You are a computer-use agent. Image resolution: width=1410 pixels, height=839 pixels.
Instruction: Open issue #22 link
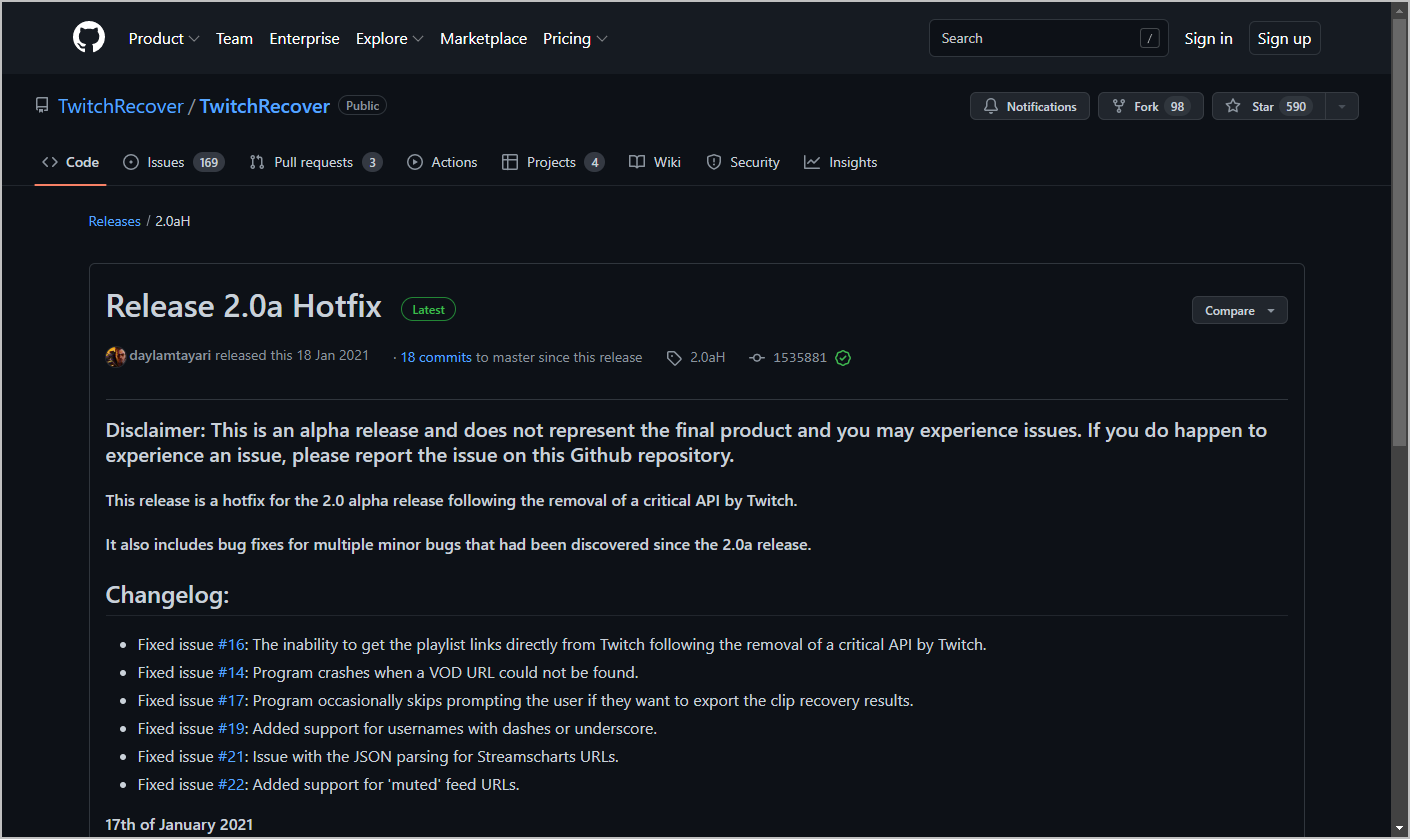pos(231,784)
